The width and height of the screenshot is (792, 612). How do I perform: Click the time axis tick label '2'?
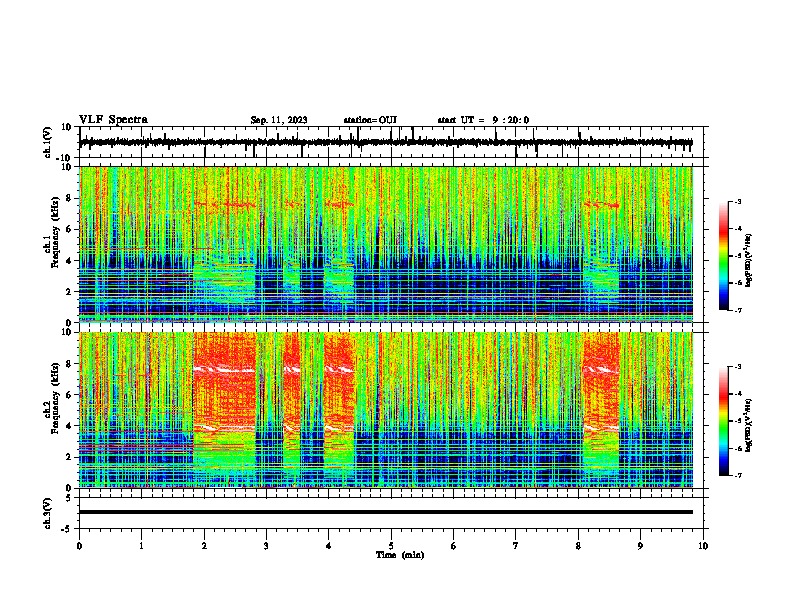[x=204, y=546]
